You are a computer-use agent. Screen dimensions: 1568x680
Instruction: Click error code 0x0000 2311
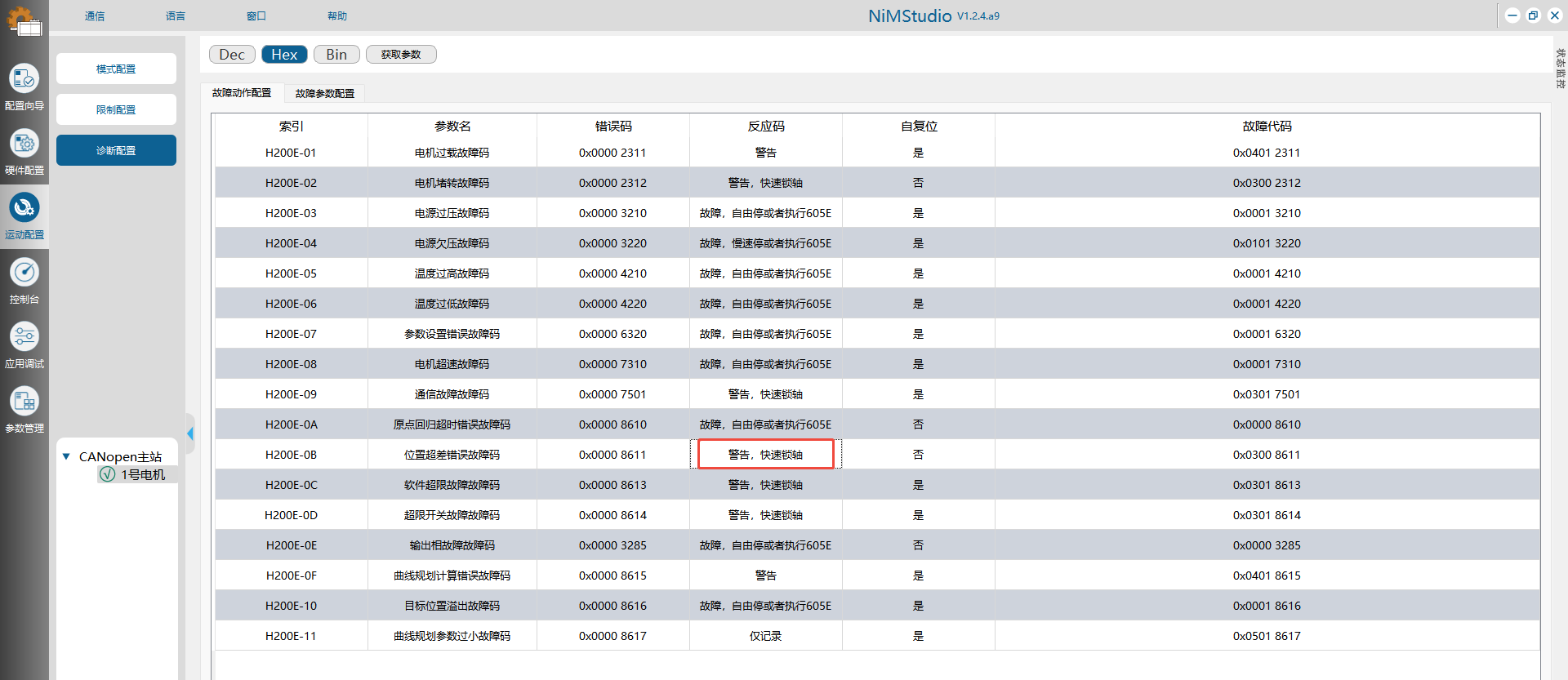[x=613, y=153]
